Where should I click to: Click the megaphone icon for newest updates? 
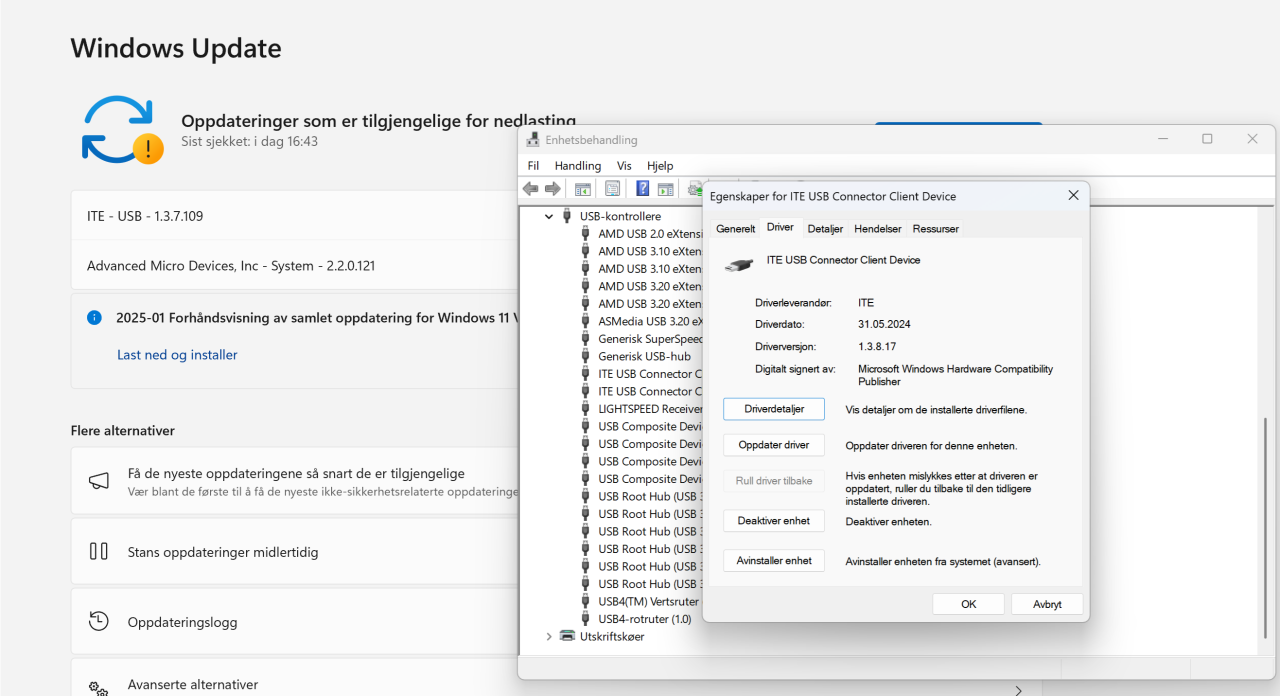click(x=98, y=481)
